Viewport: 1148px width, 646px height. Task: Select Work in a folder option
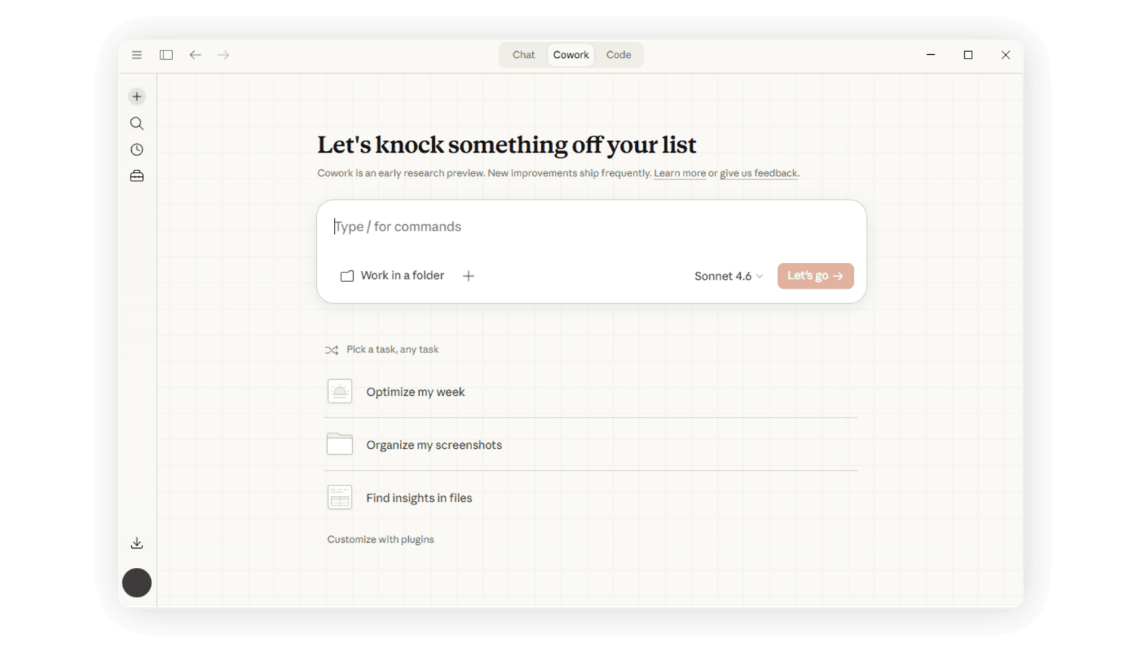tap(392, 275)
